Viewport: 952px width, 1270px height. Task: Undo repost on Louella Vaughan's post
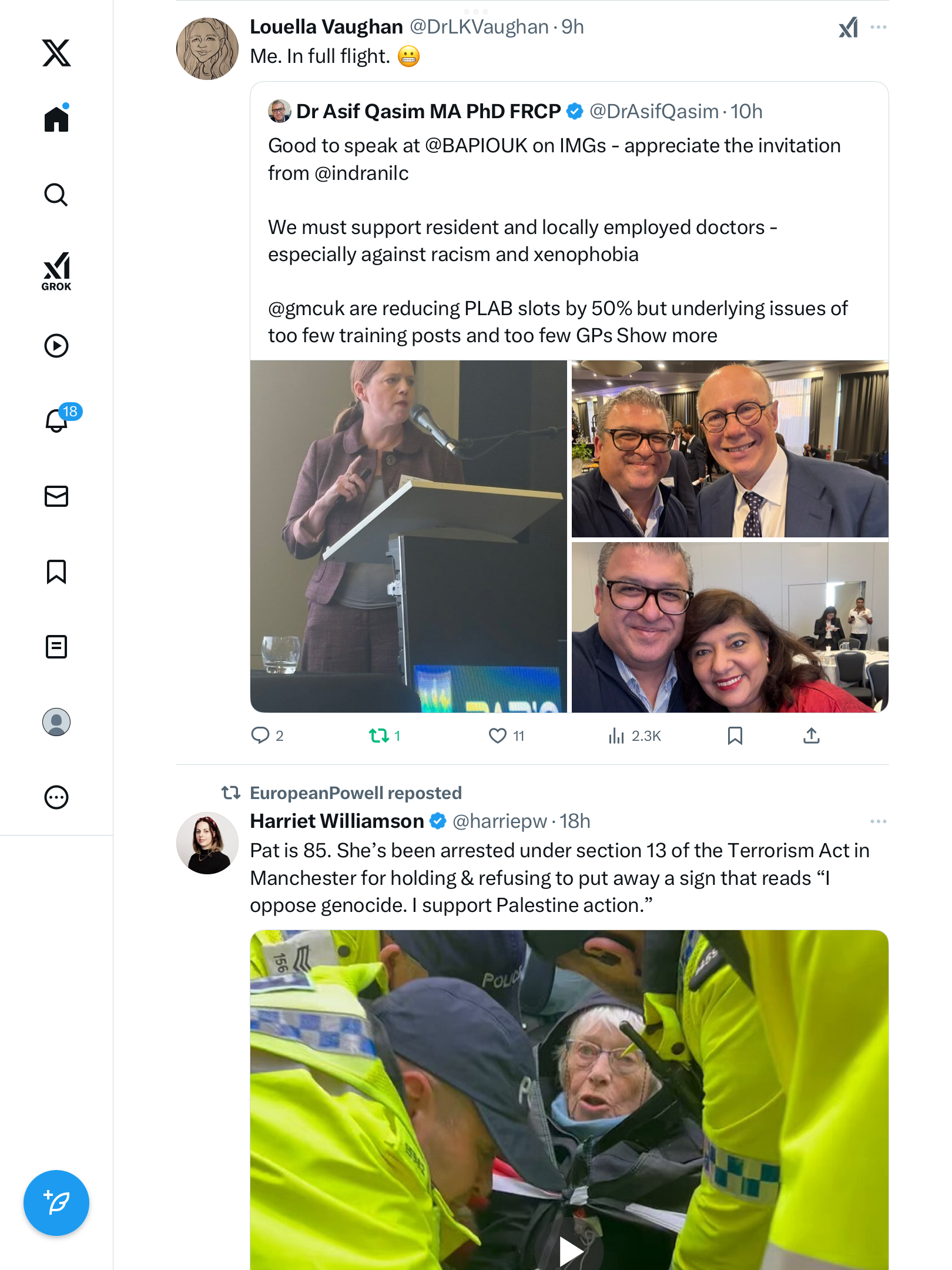tap(379, 736)
